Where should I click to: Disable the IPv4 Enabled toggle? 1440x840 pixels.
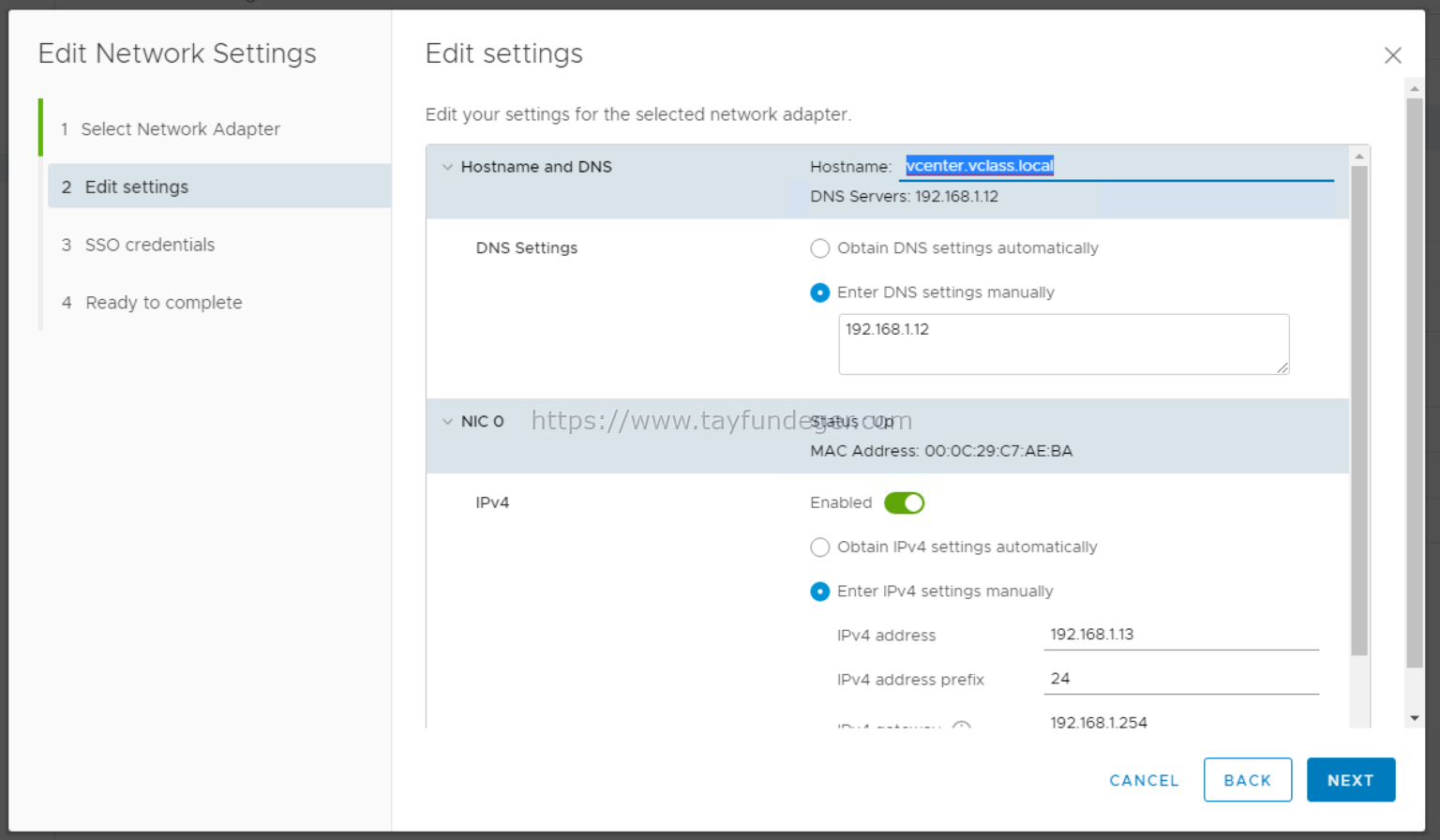click(x=904, y=502)
